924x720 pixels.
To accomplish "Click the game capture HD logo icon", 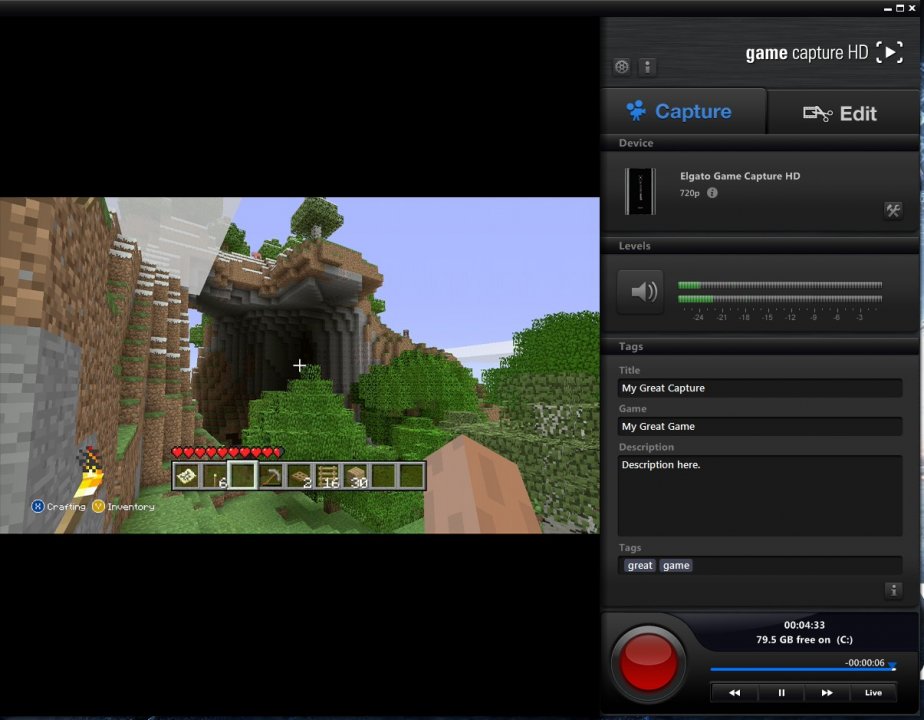I will point(890,52).
